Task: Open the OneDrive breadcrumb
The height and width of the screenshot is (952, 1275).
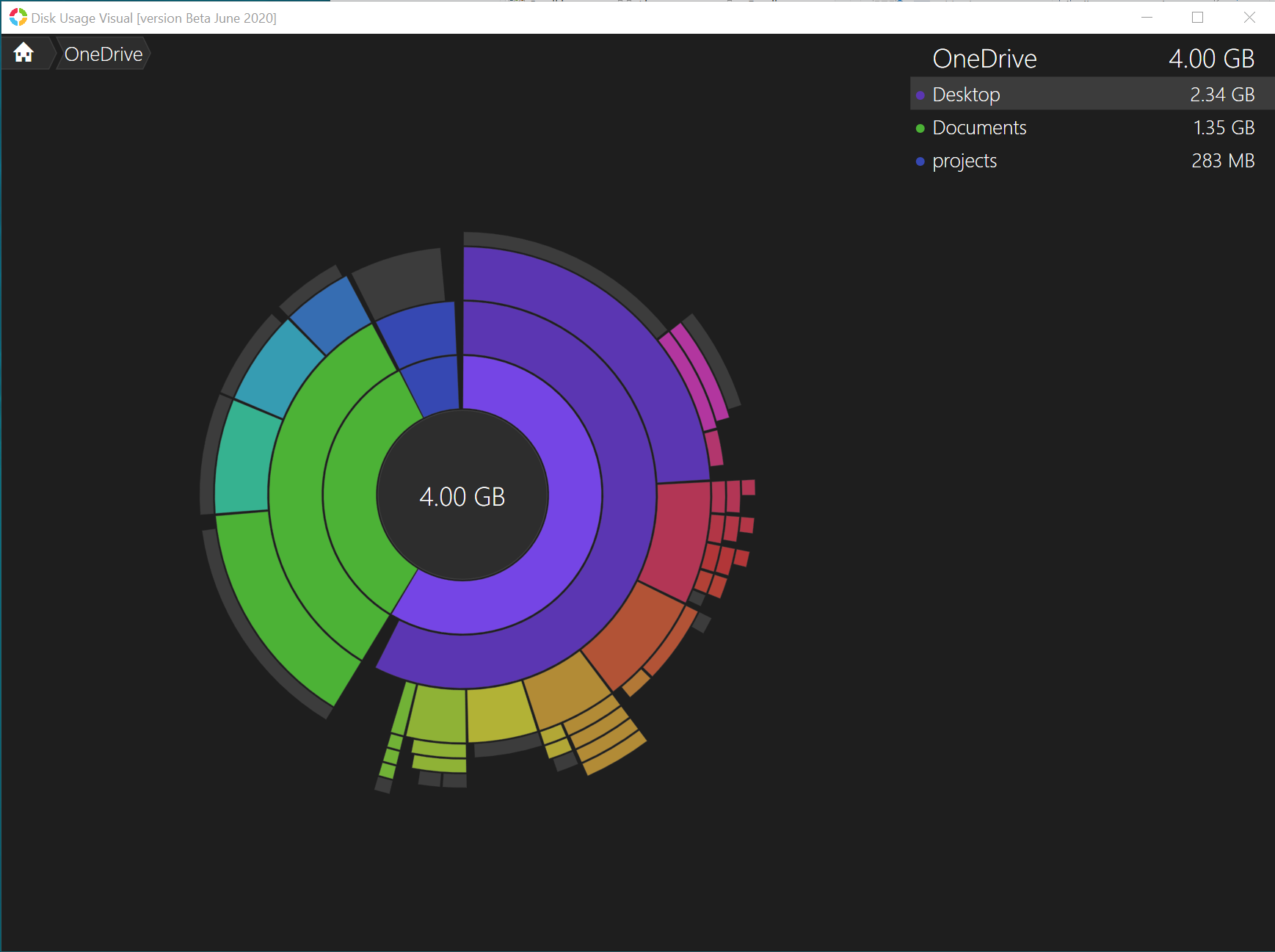Action: click(x=103, y=54)
